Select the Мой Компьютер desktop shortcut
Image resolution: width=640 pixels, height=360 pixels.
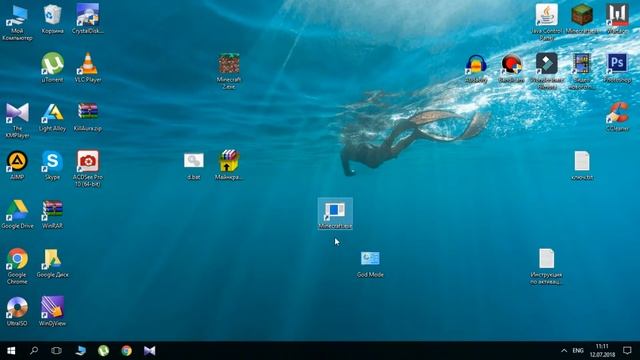[x=17, y=23]
